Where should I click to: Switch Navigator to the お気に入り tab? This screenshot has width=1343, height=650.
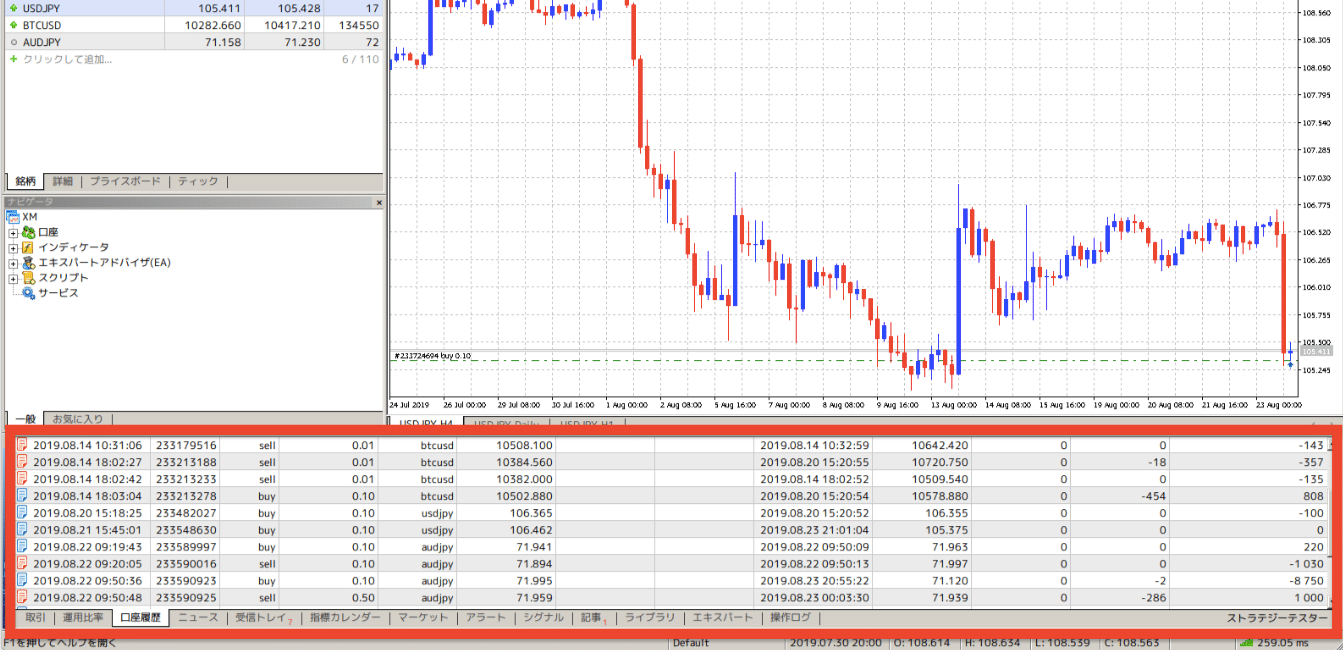77,418
